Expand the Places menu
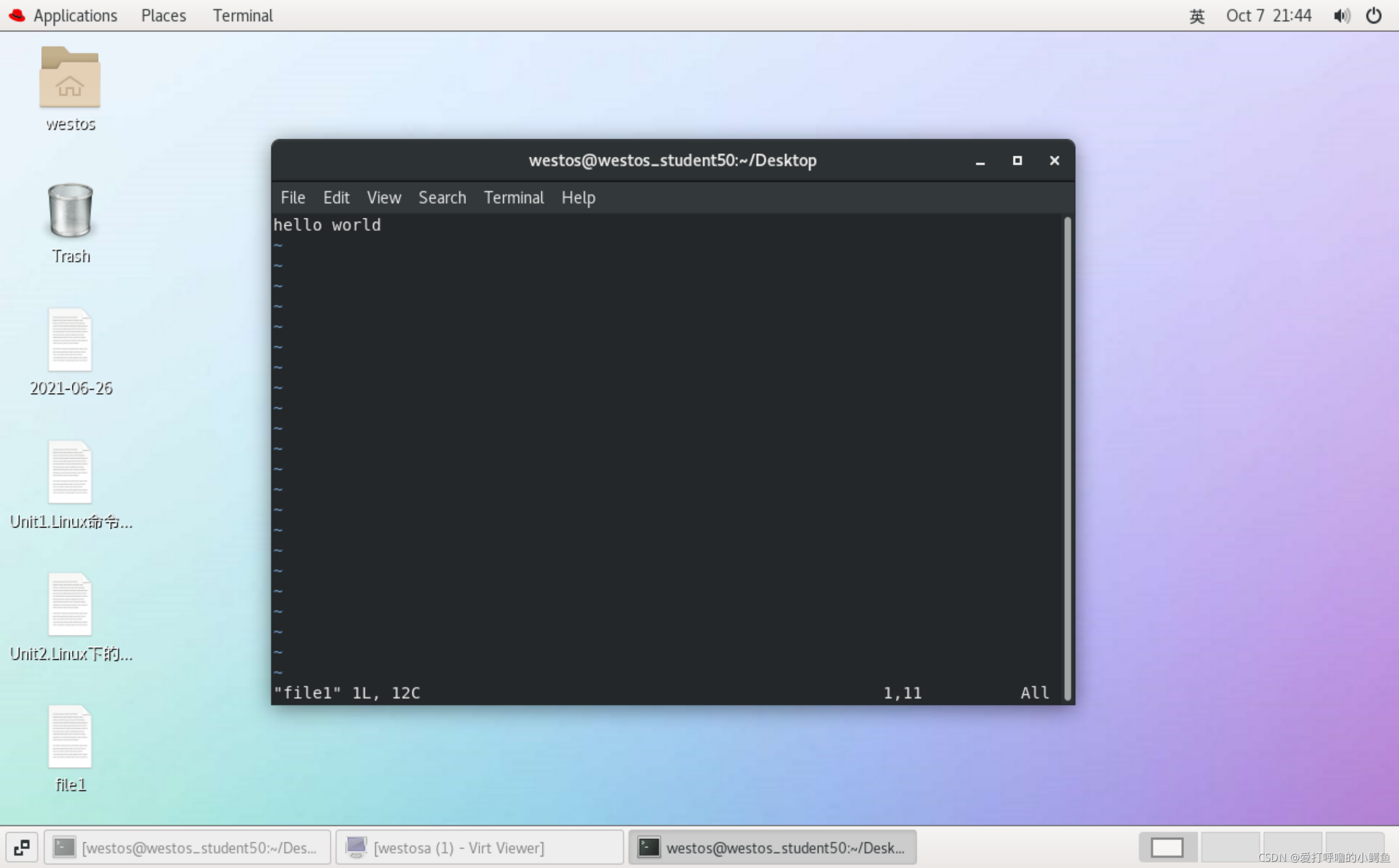 point(164,15)
